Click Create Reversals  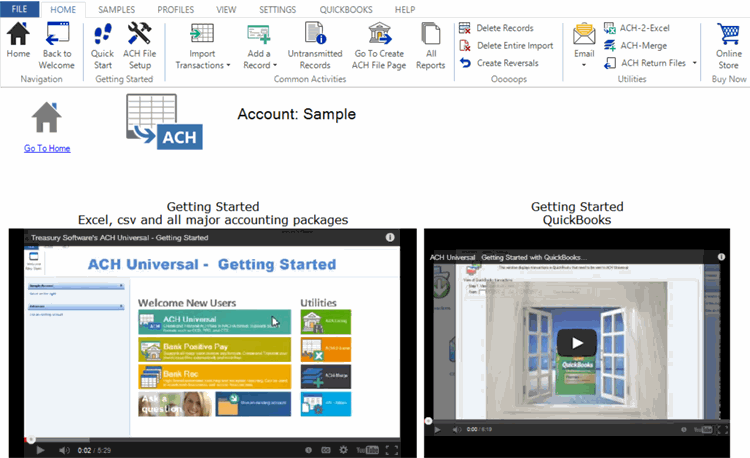pyautogui.click(x=499, y=63)
